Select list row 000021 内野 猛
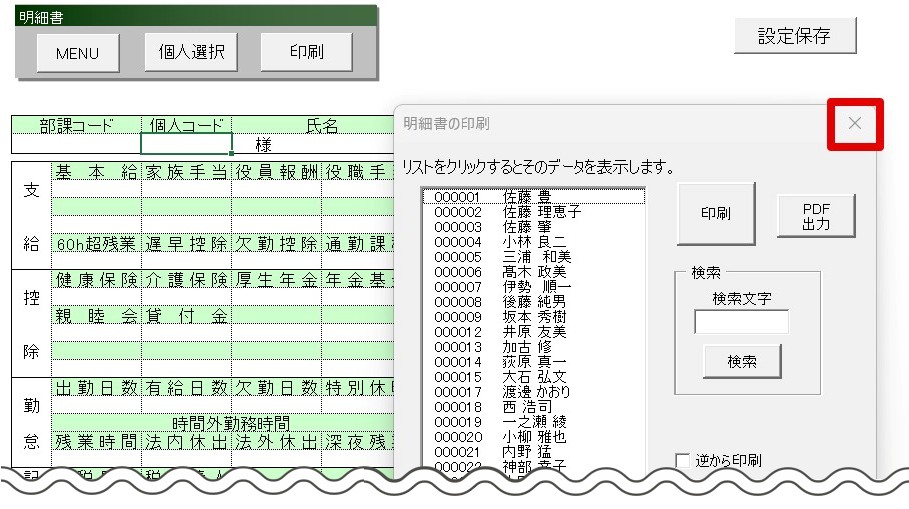 533,453
